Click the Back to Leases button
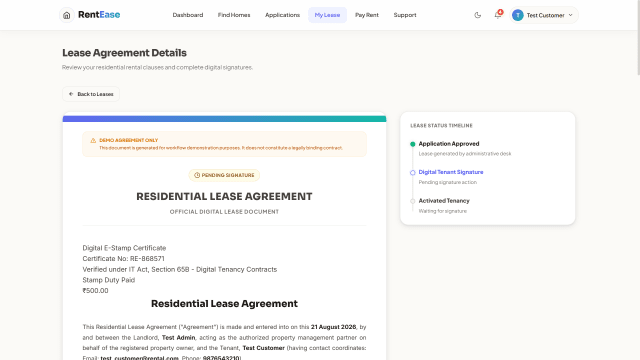This screenshot has width=640, height=360. [91, 94]
